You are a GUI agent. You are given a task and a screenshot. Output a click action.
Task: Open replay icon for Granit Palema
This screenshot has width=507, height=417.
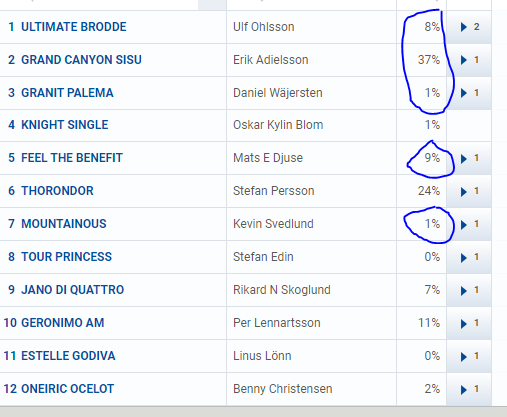pyautogui.click(x=463, y=93)
